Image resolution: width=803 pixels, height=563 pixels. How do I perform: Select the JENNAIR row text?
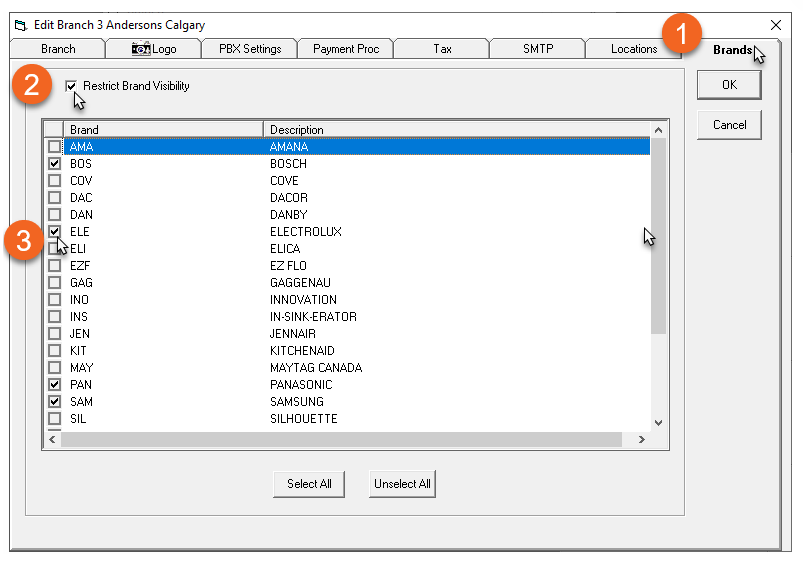click(293, 333)
